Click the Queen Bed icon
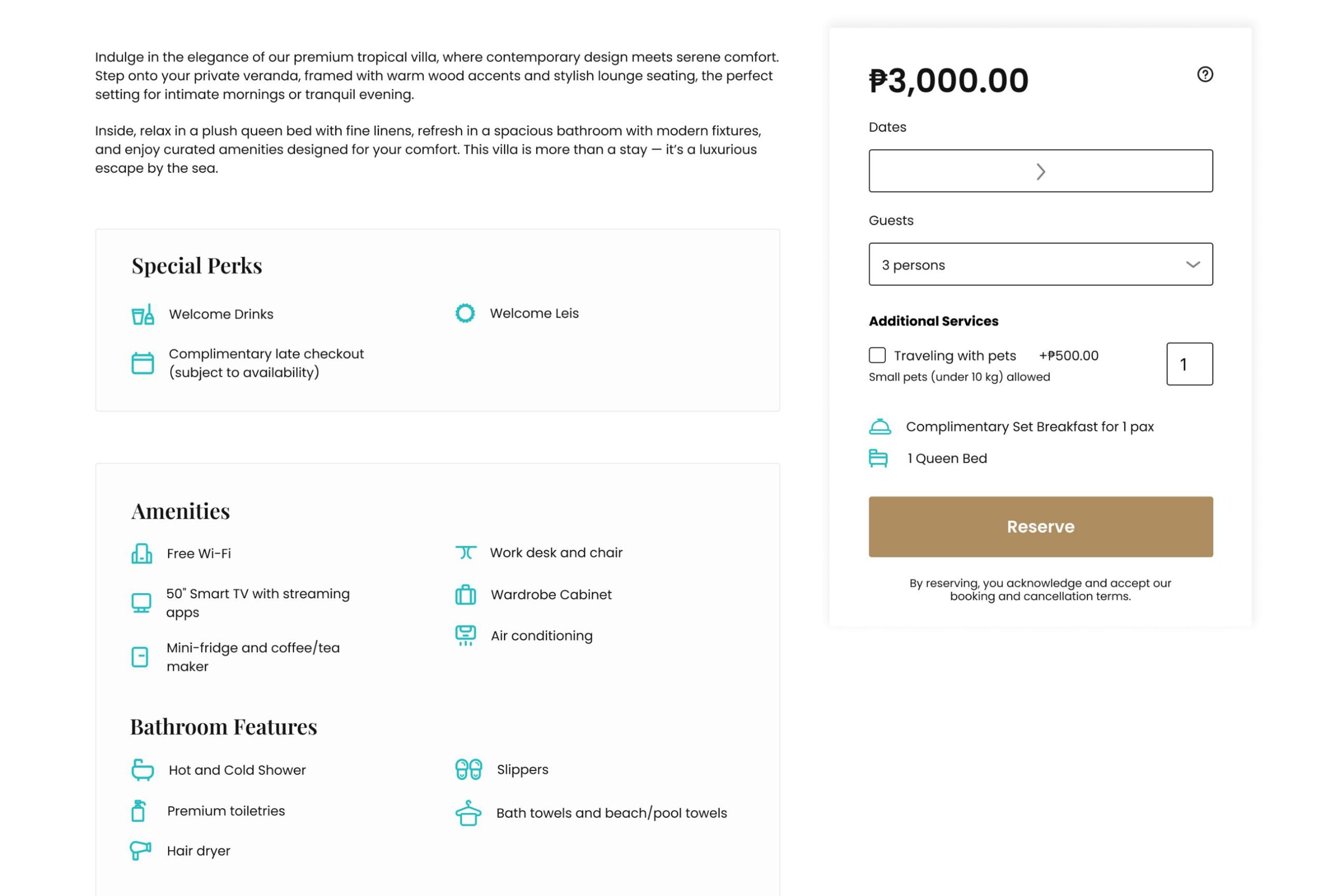 (x=878, y=458)
